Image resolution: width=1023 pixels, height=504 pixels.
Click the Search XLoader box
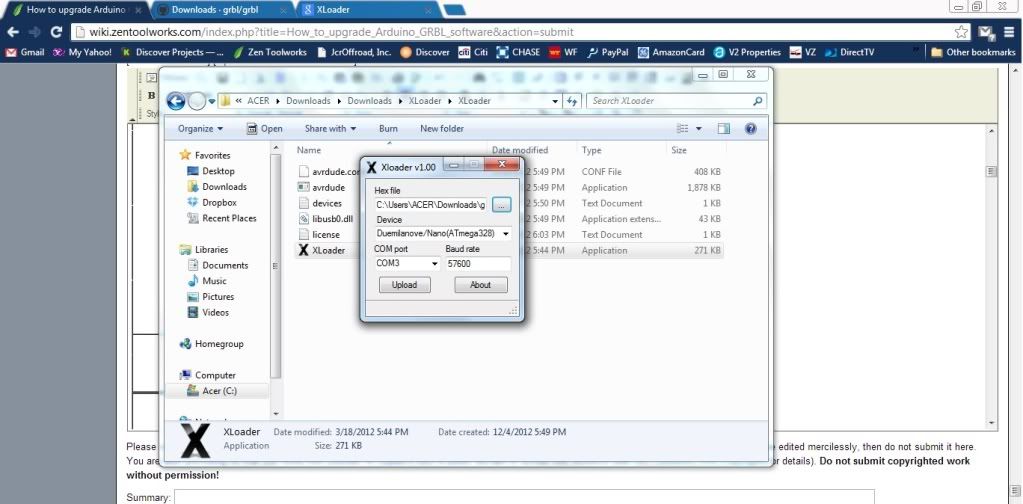[x=676, y=101]
